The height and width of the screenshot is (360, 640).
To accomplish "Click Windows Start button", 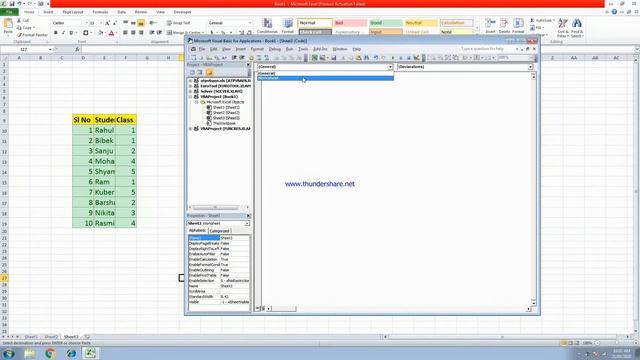I will click(9, 353).
